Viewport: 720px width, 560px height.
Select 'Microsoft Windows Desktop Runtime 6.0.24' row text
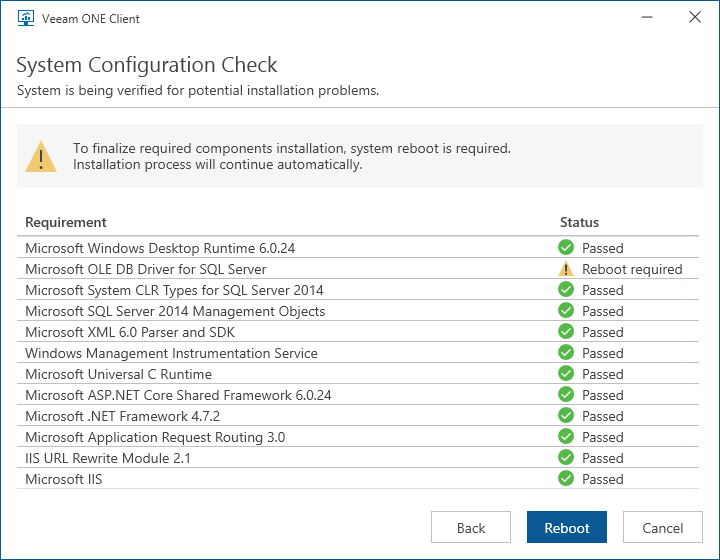(160, 248)
